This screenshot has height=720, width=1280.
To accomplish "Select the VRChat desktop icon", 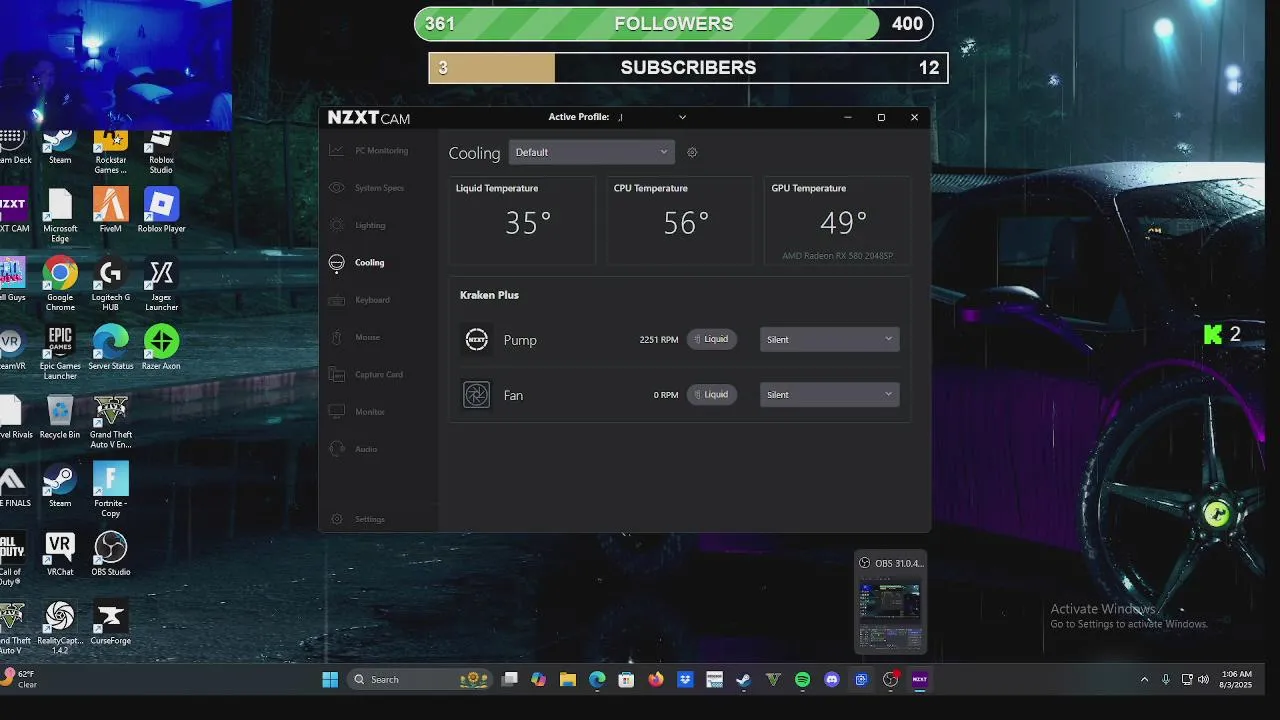I will (60, 554).
